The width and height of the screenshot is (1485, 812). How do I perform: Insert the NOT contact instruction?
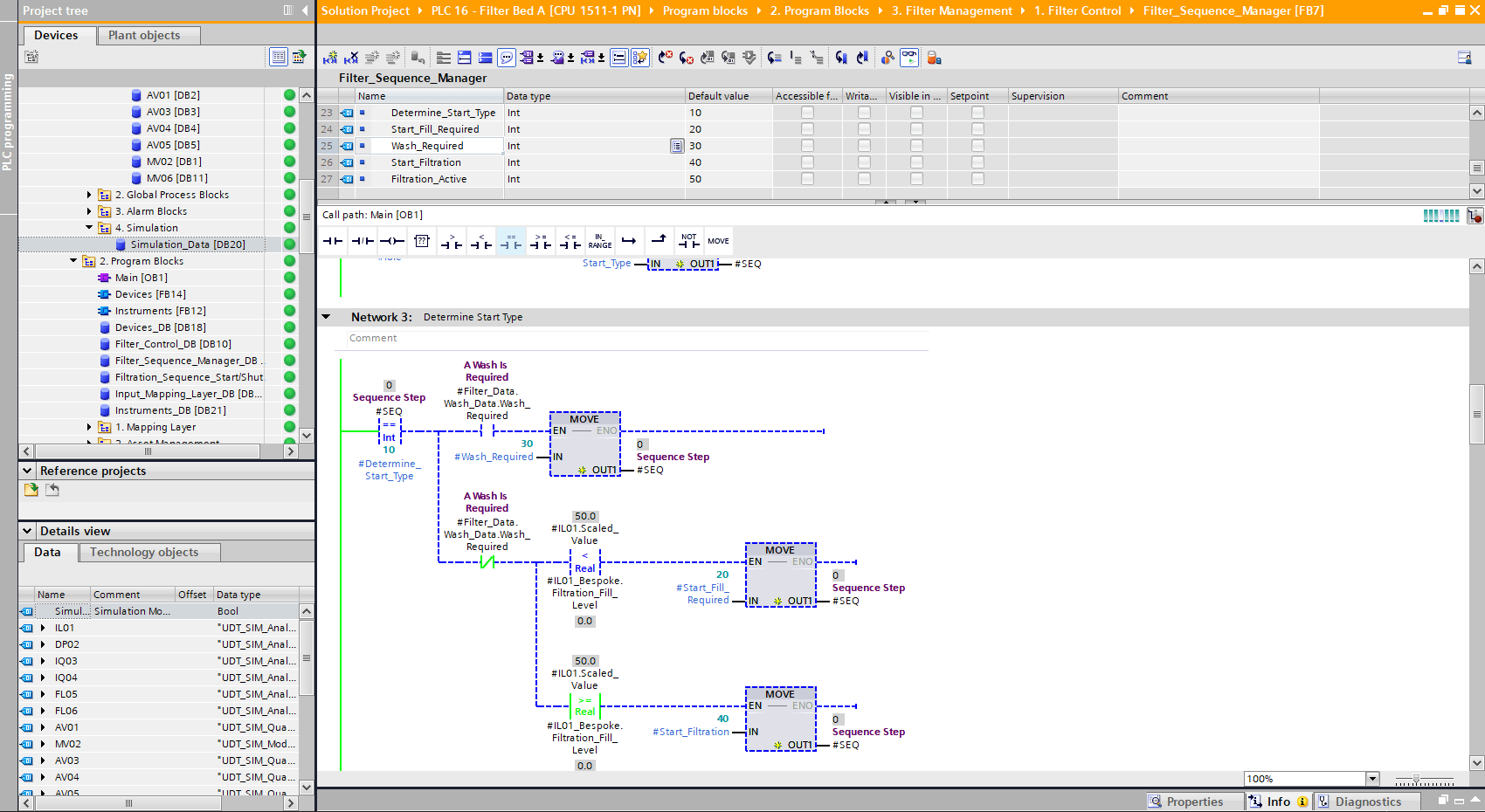[689, 241]
